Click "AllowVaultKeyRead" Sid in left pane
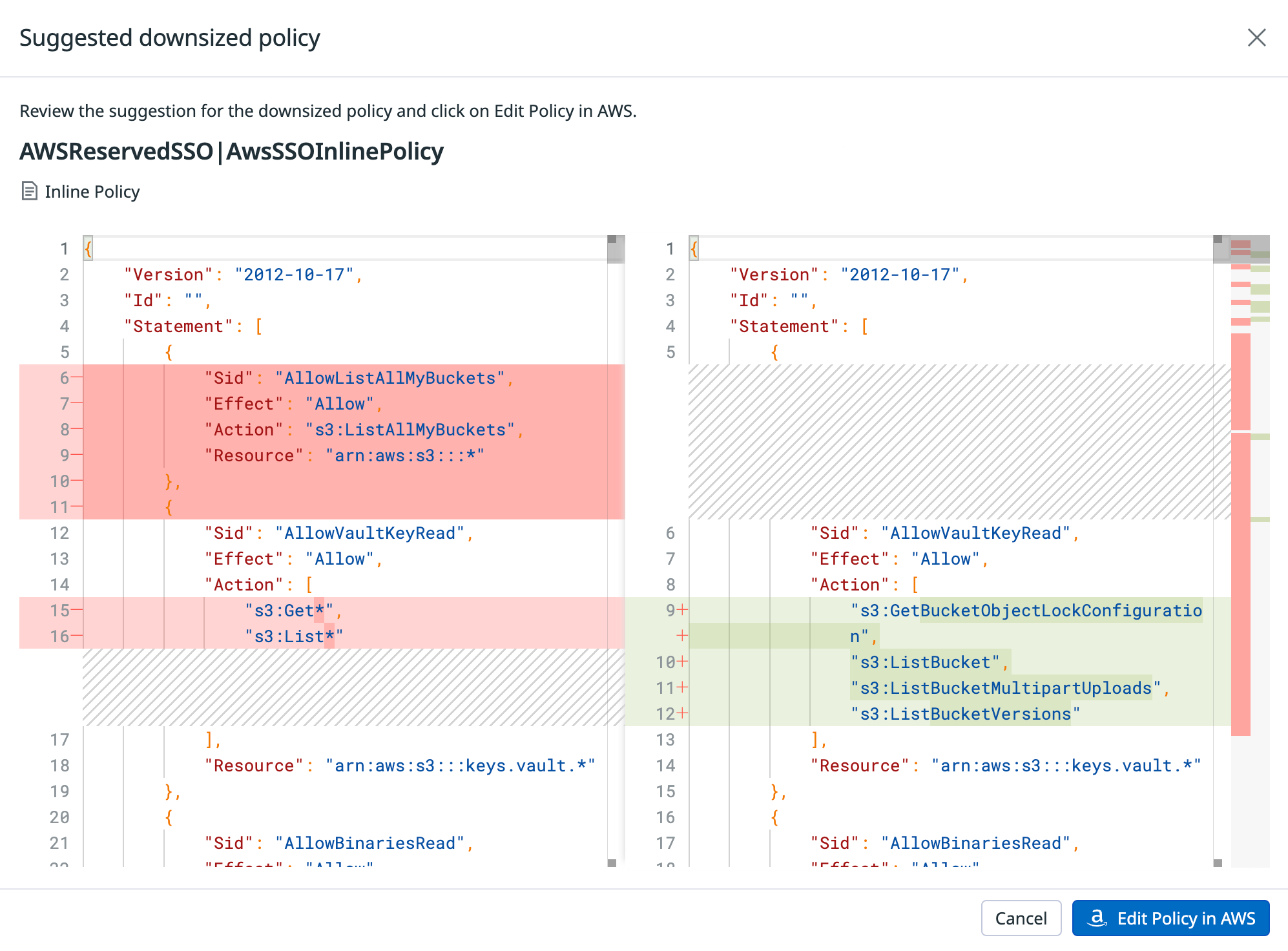Screen dimensions: 1288x951 (x=339, y=533)
